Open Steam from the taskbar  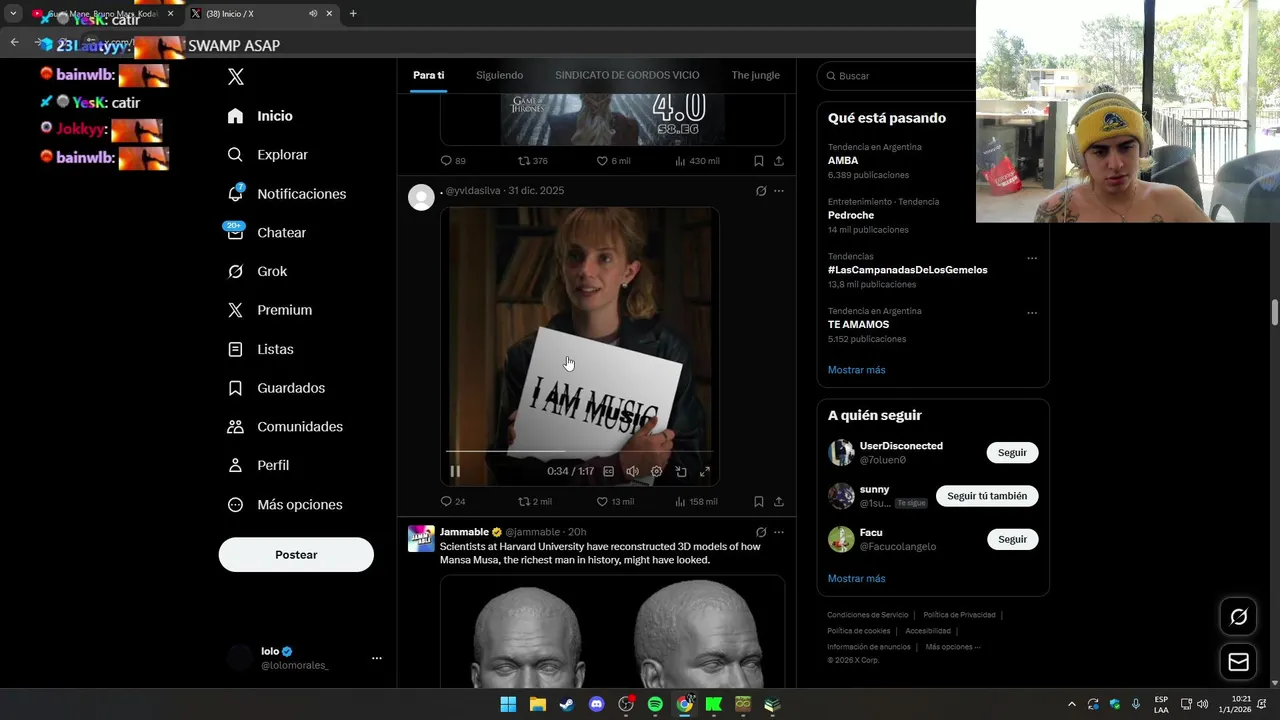(567, 704)
